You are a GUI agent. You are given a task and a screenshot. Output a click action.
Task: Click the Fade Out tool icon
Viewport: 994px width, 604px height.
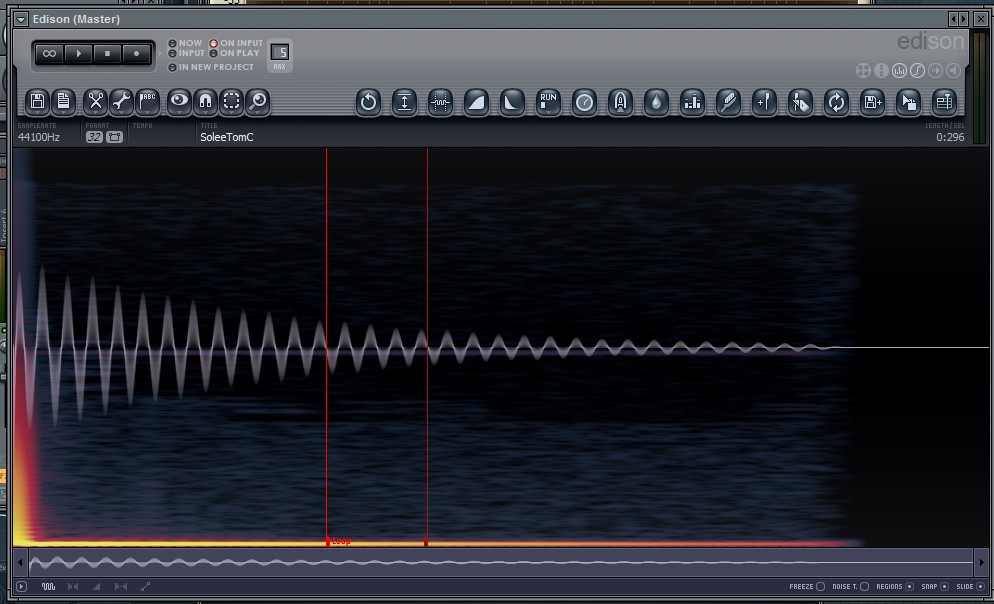pyautogui.click(x=512, y=102)
